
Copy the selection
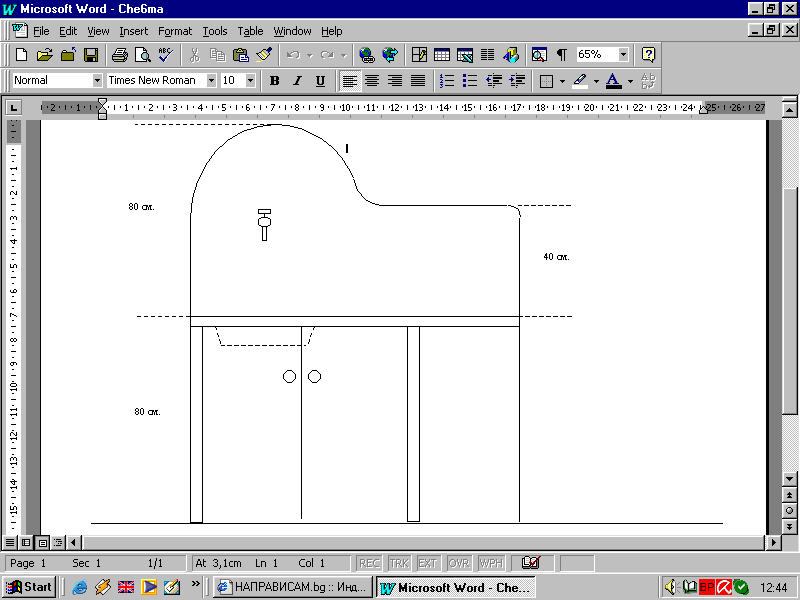pyautogui.click(x=217, y=55)
